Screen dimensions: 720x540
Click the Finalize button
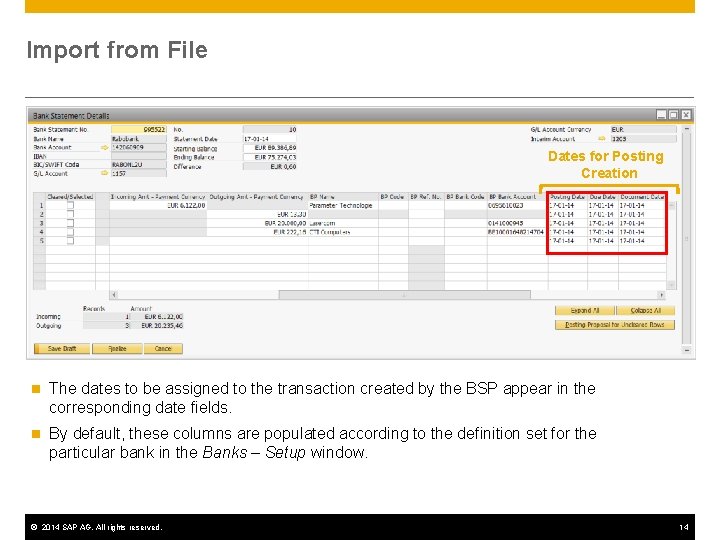pyautogui.click(x=117, y=349)
